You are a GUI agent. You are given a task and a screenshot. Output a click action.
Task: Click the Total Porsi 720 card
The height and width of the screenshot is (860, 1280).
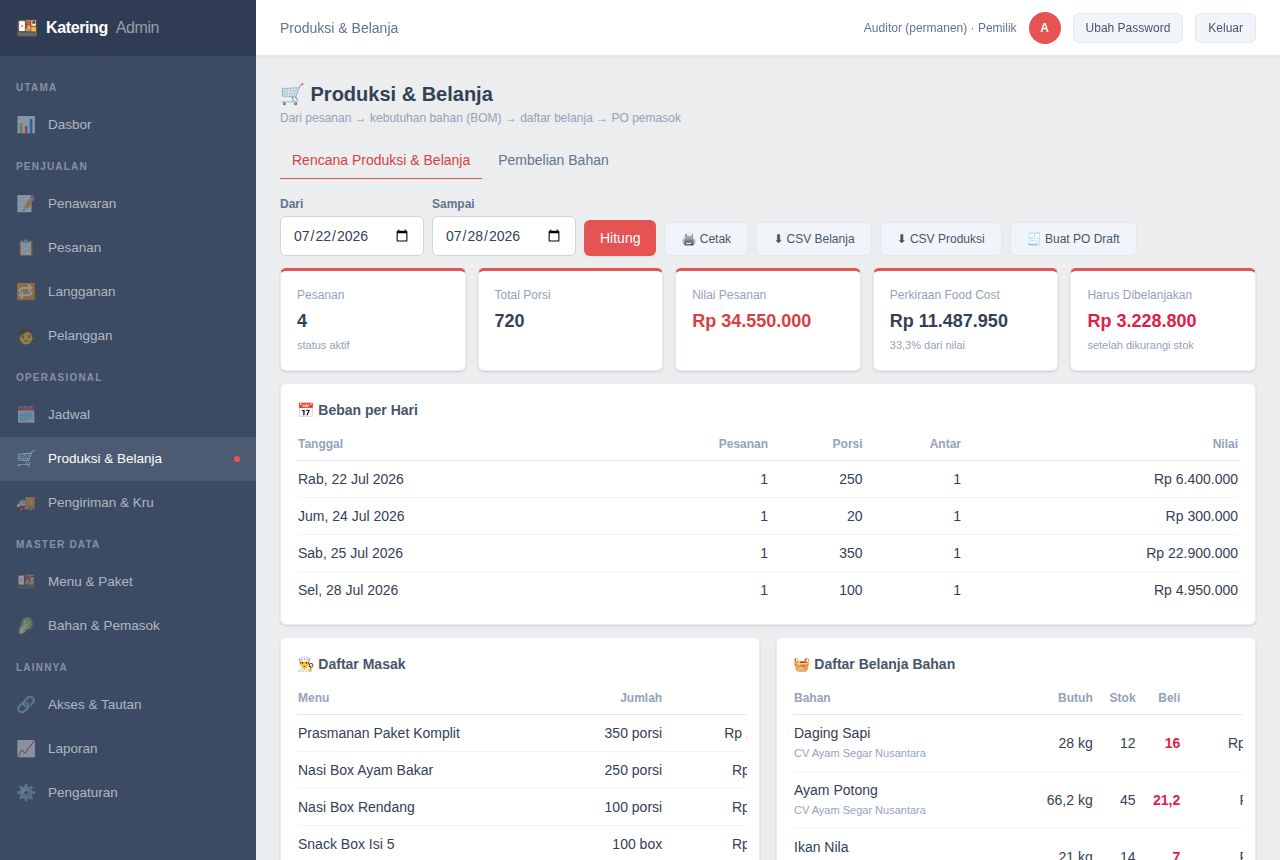[570, 320]
